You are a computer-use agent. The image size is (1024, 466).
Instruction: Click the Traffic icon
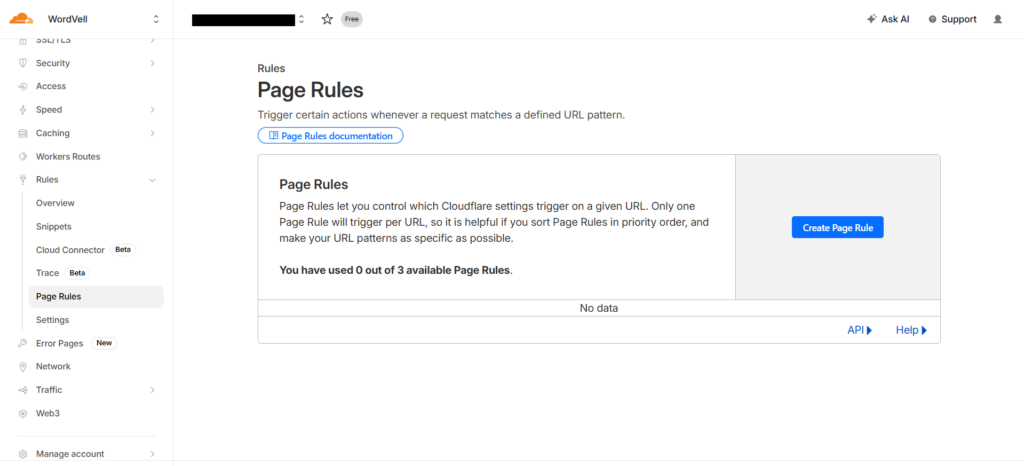23,390
